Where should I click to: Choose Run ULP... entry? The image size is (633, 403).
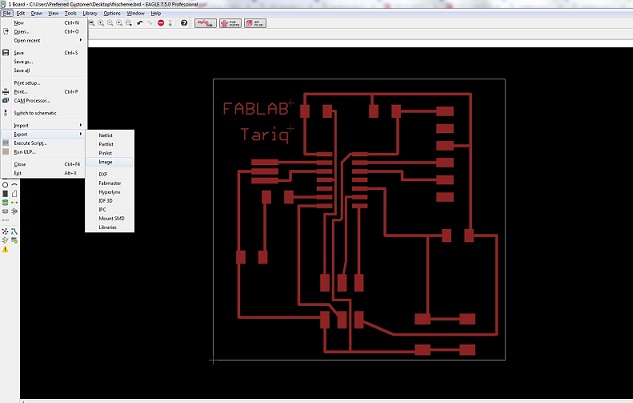click(44, 152)
